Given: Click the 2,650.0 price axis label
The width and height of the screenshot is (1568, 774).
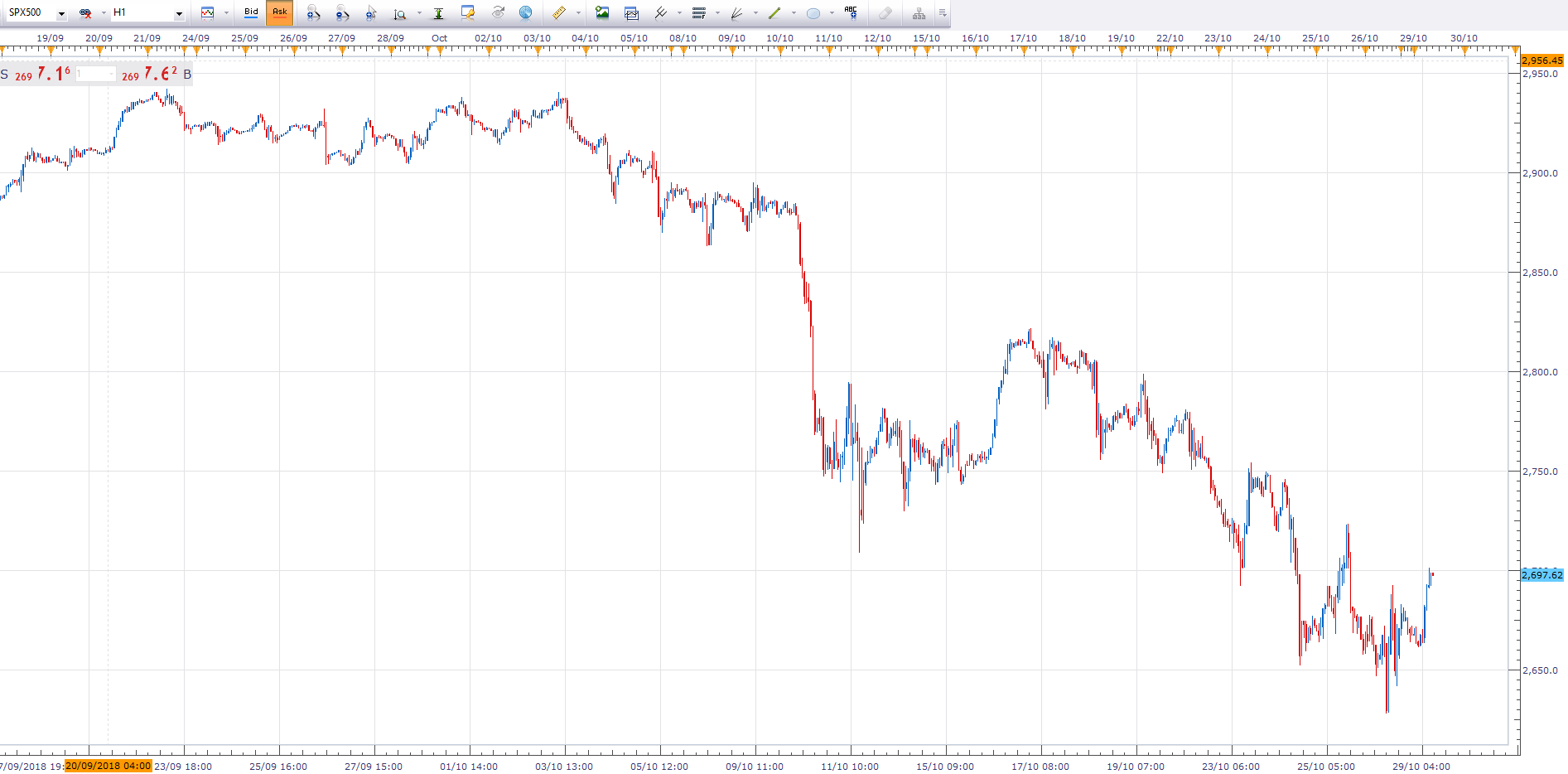Looking at the screenshot, I should [1541, 670].
